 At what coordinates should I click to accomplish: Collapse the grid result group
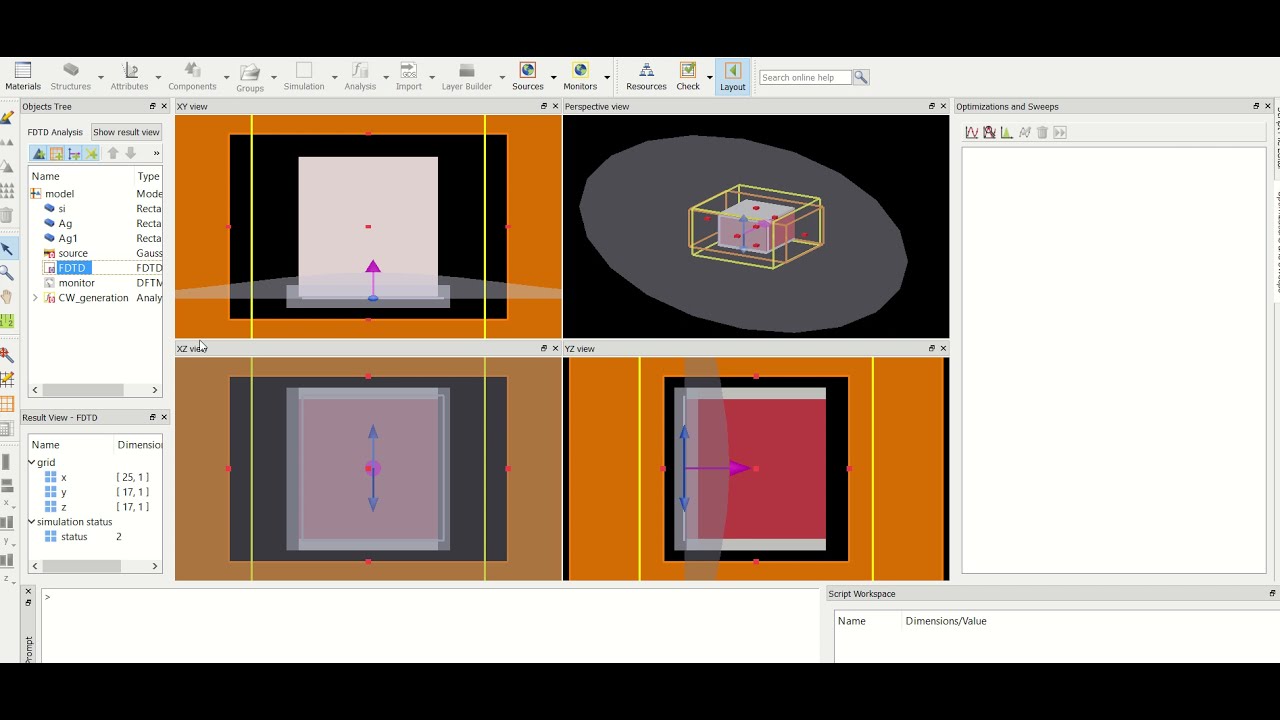(x=32, y=462)
